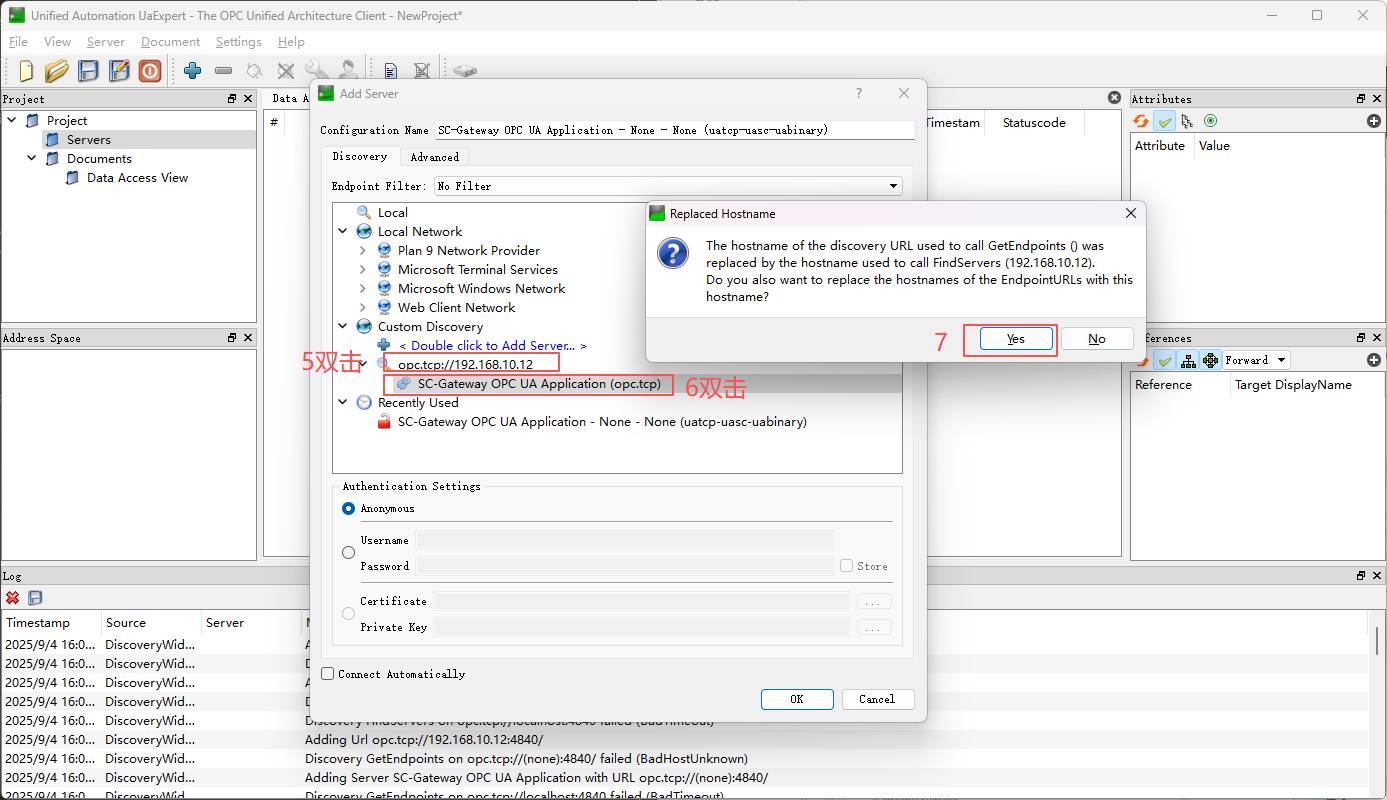Click the orange refresh icon in Attributes panel

click(1141, 121)
